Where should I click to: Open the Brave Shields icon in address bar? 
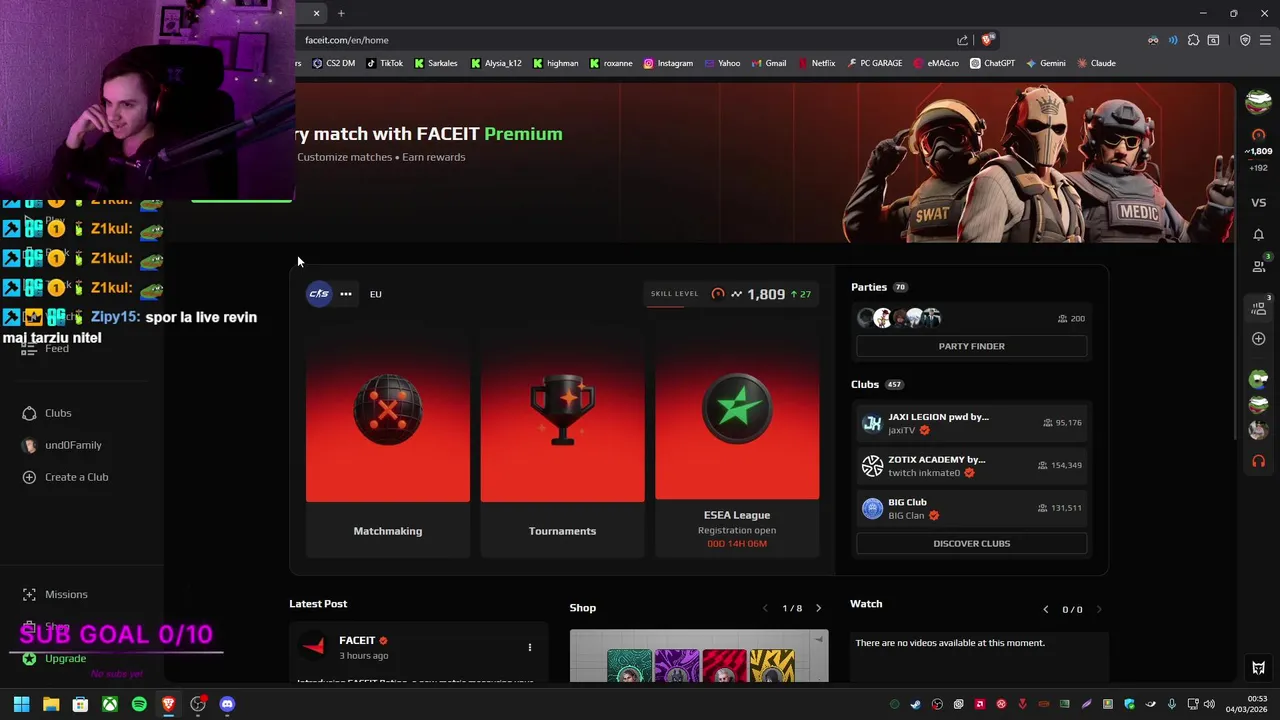click(x=987, y=40)
